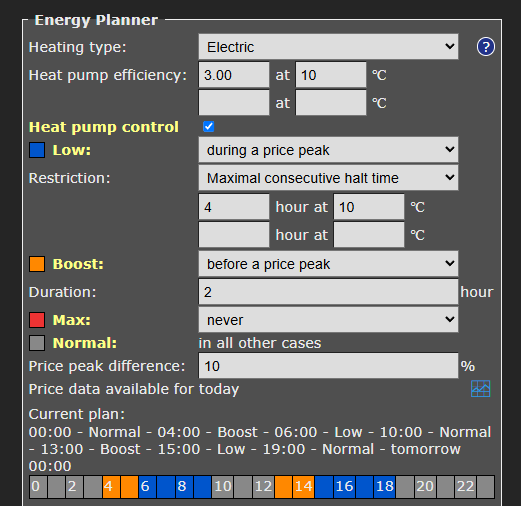Click the grey Normal color swatch
Image resolution: width=521 pixels, height=506 pixels.
[37, 343]
